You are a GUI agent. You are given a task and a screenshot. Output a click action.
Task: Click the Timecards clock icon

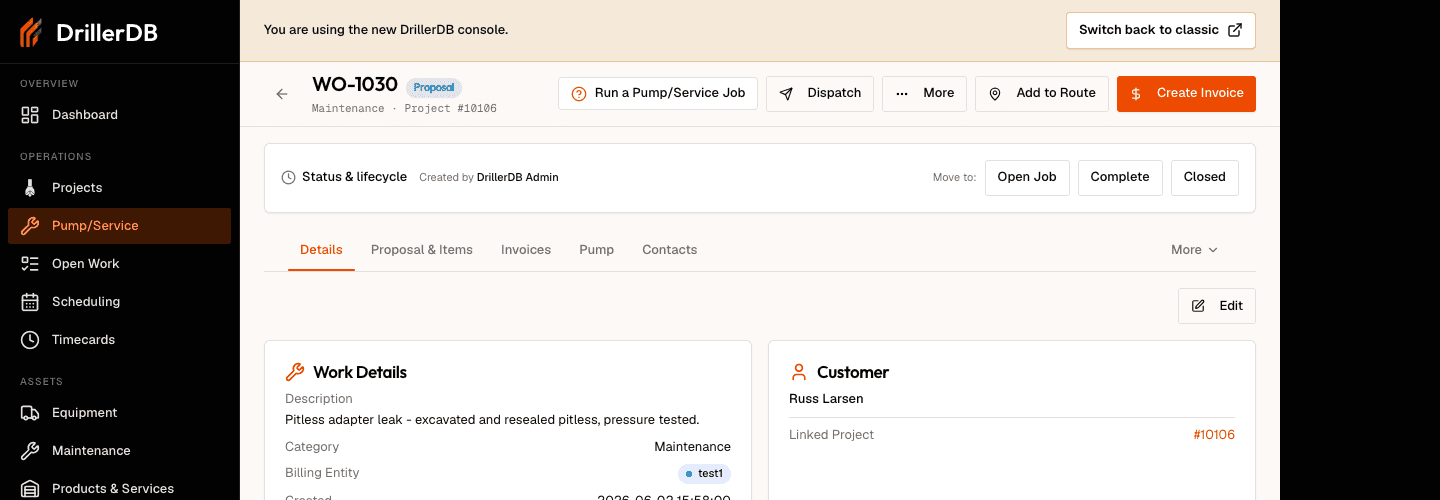(30, 340)
